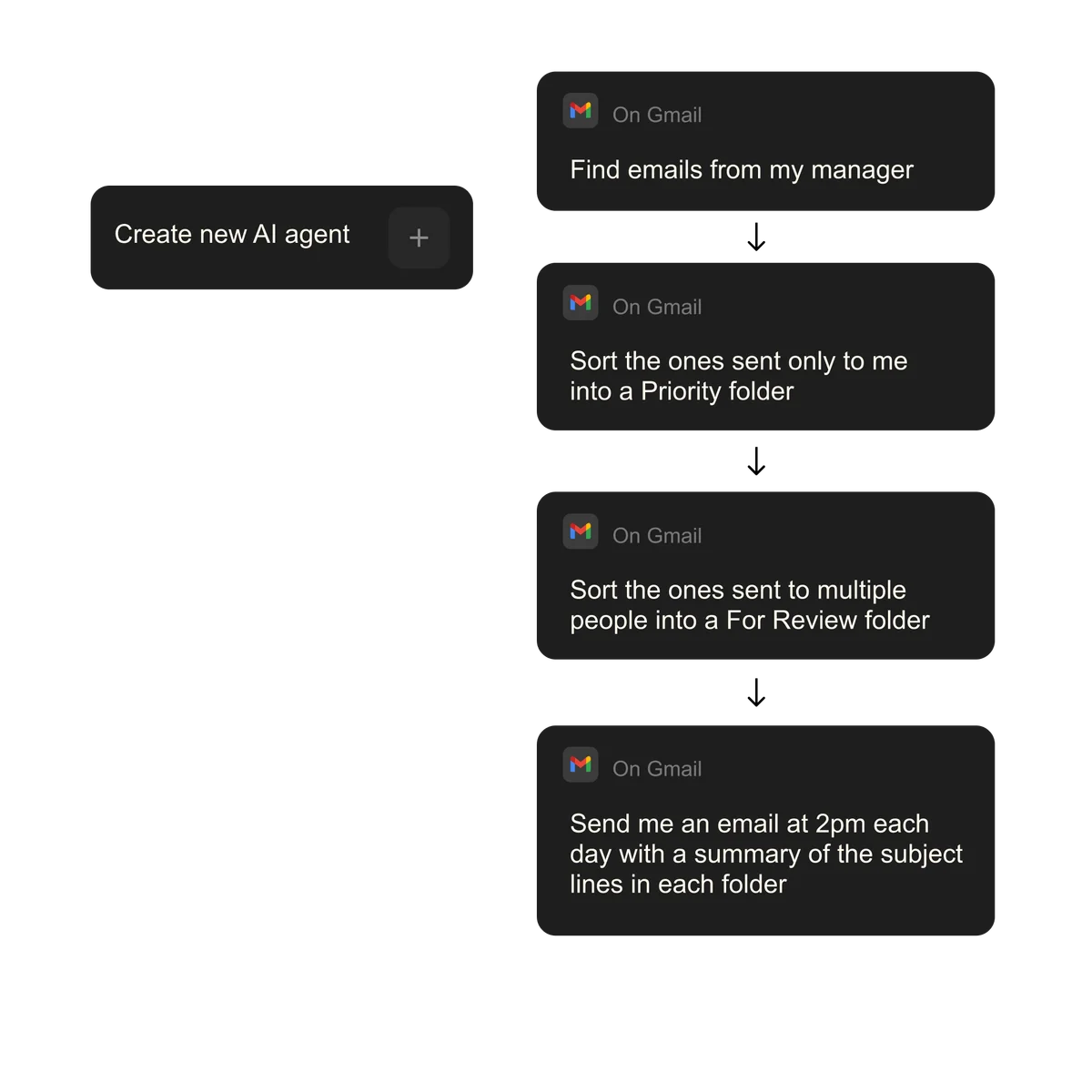Click the plus icon to create an AI agent

click(x=418, y=238)
